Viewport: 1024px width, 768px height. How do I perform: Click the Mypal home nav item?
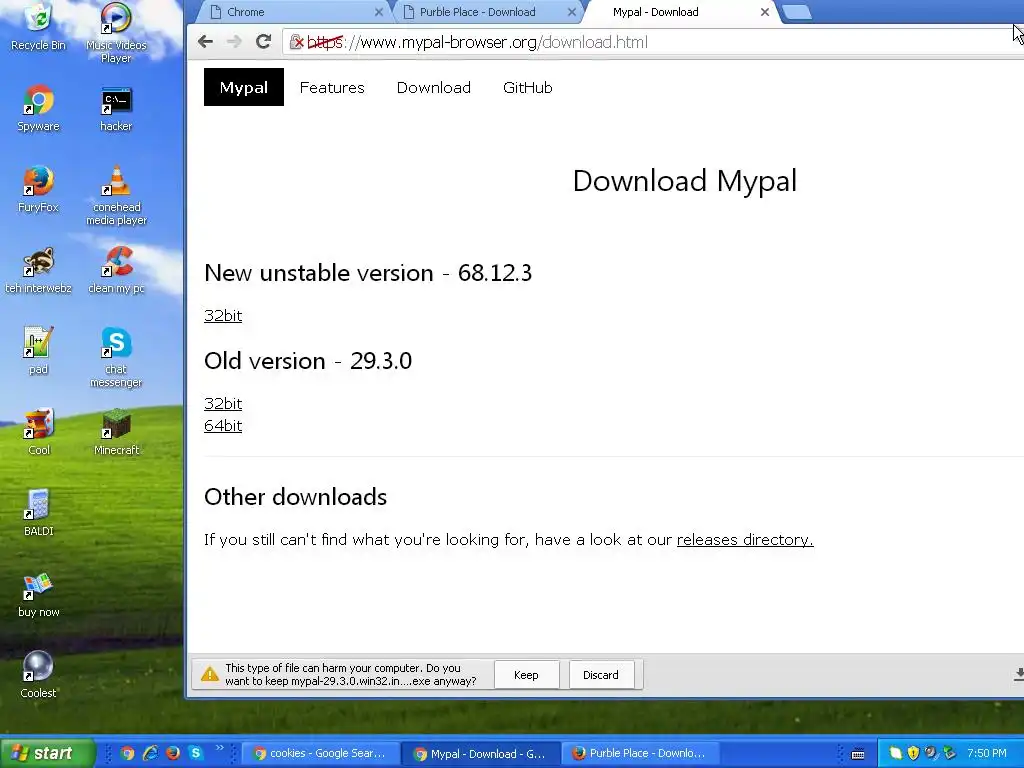(x=244, y=87)
